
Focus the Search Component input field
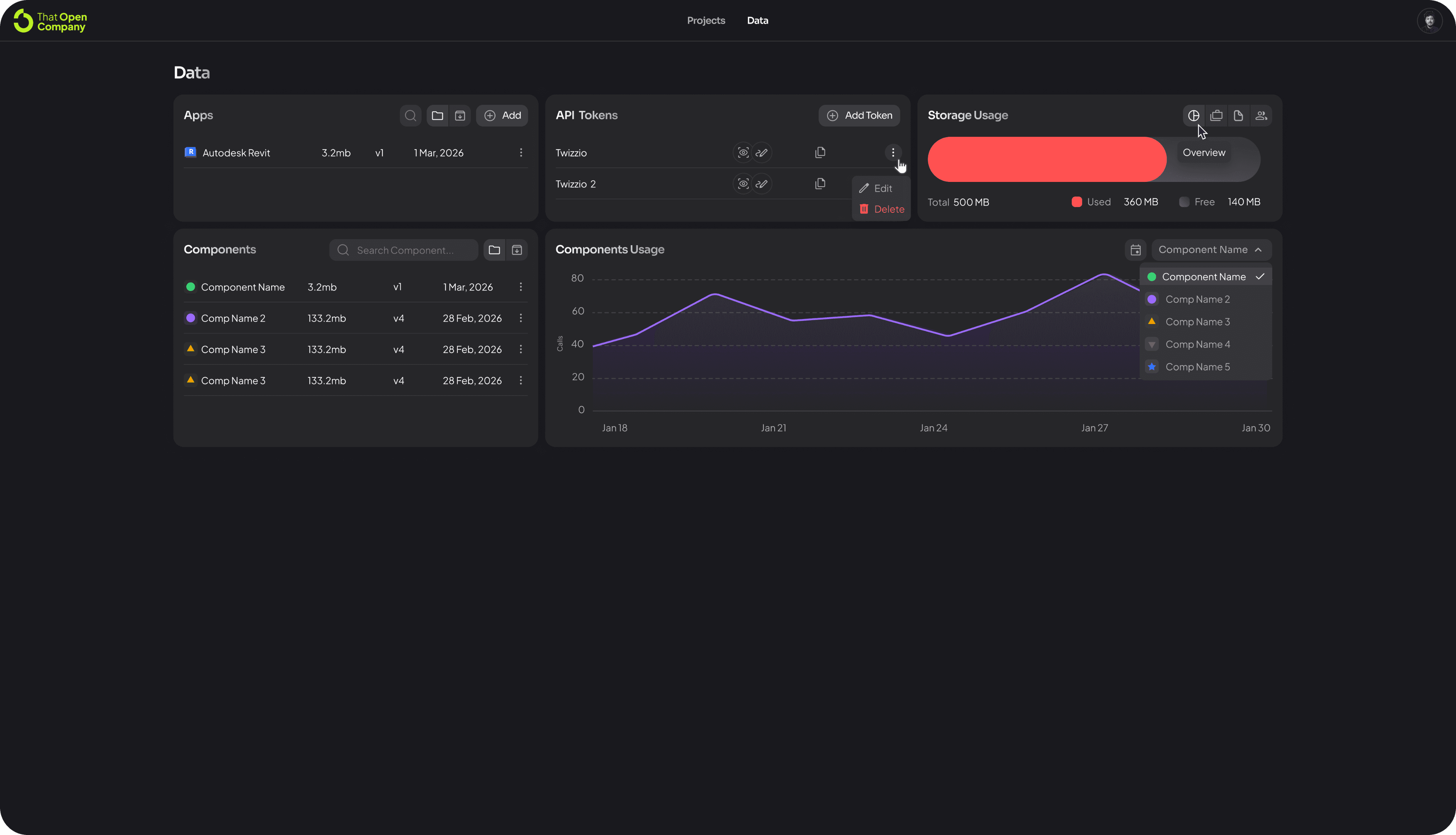point(404,250)
